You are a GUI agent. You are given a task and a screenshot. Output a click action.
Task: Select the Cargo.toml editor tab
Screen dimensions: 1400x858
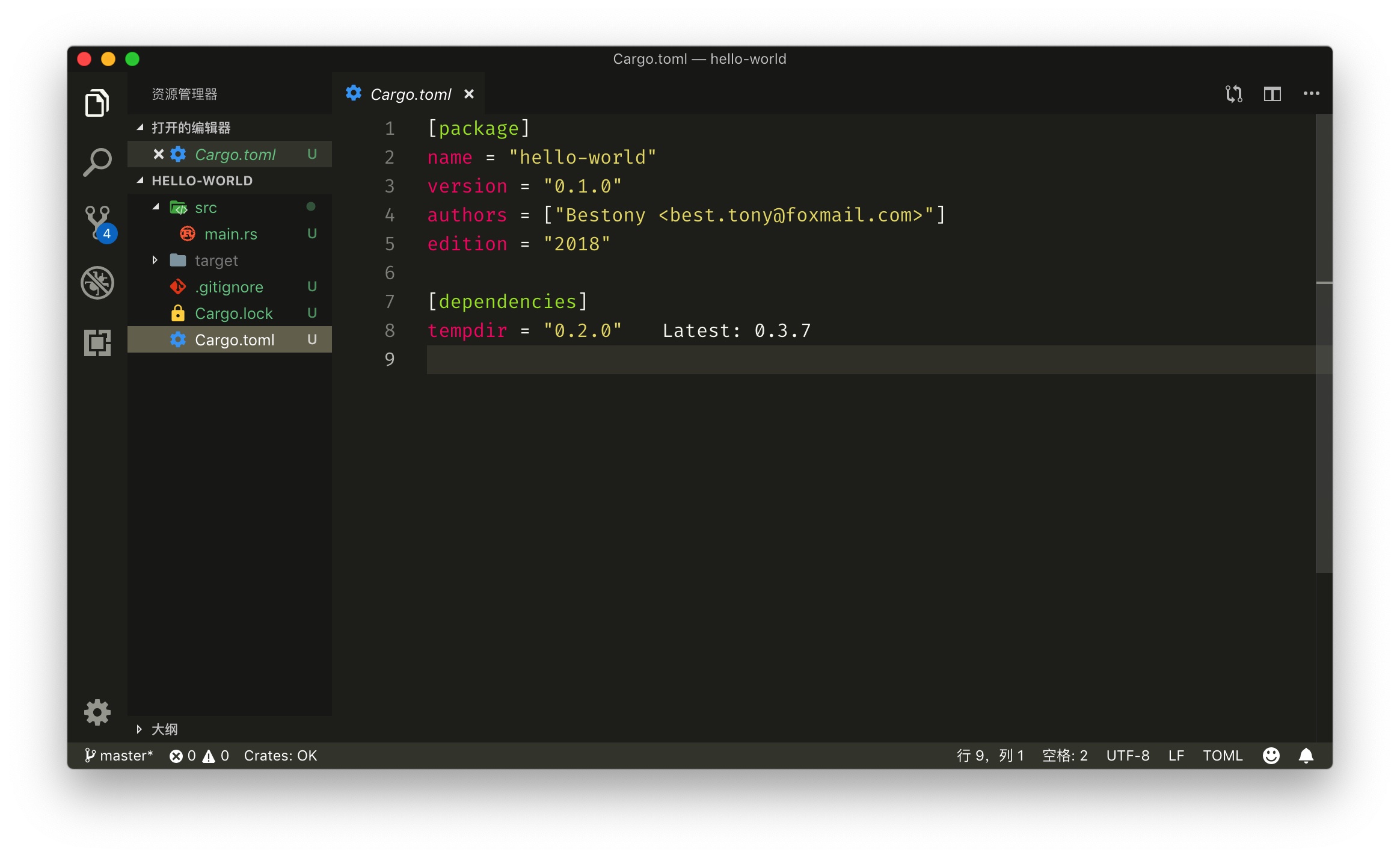408,94
